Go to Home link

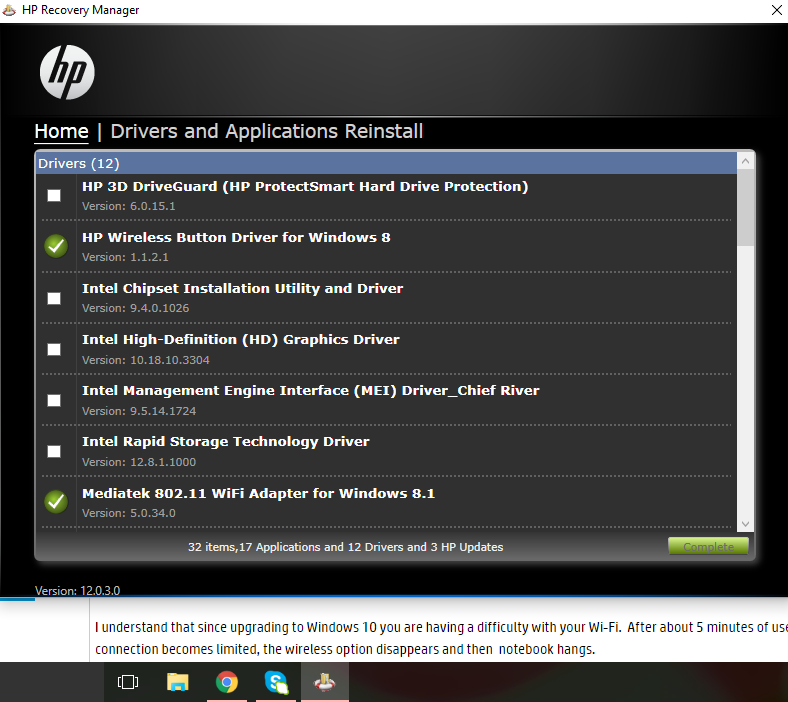61,132
